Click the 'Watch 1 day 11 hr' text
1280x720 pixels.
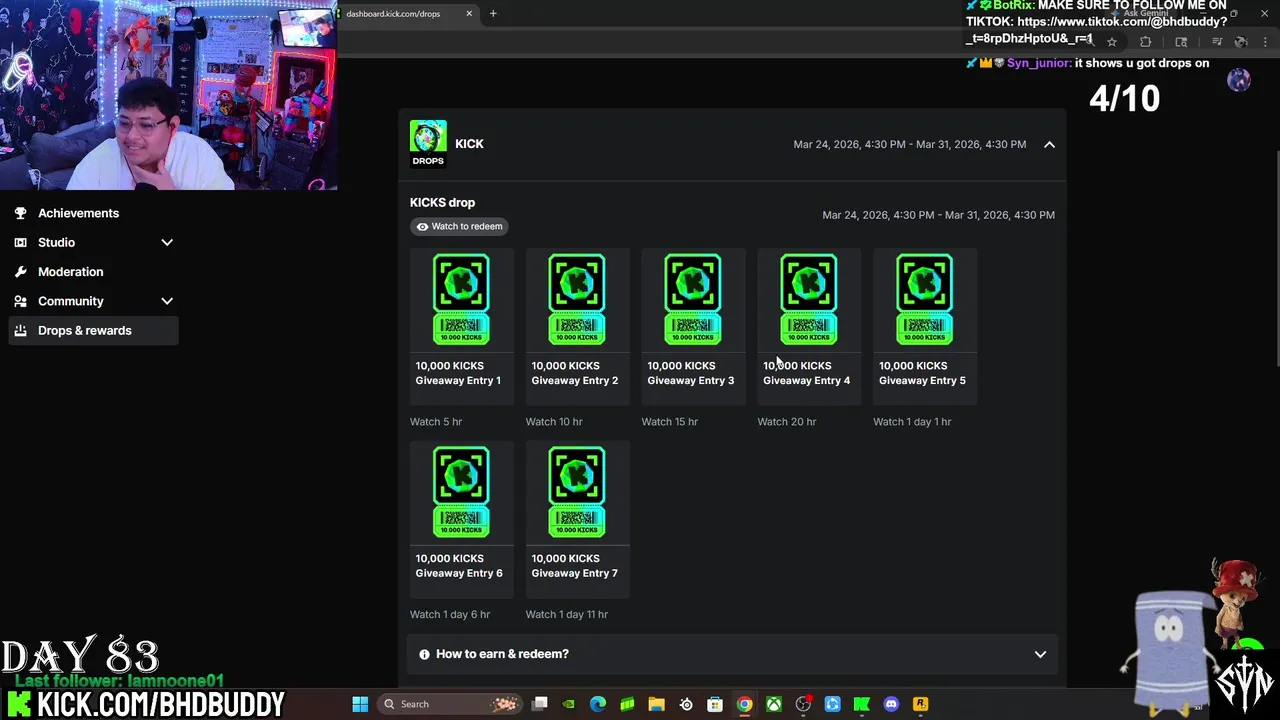point(567,615)
